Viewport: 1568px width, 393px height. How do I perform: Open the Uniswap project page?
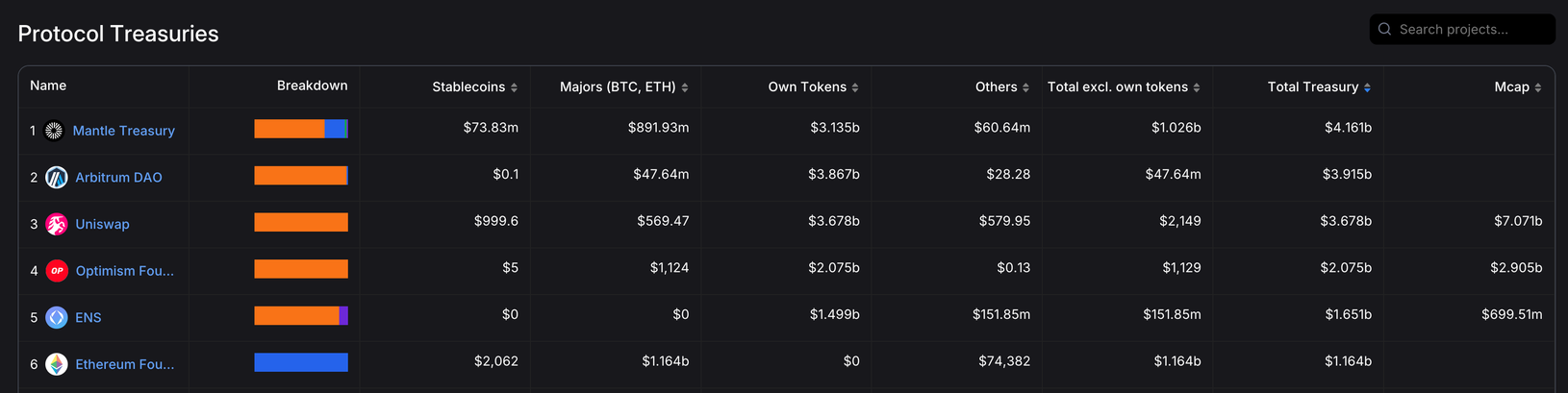pyautogui.click(x=102, y=224)
